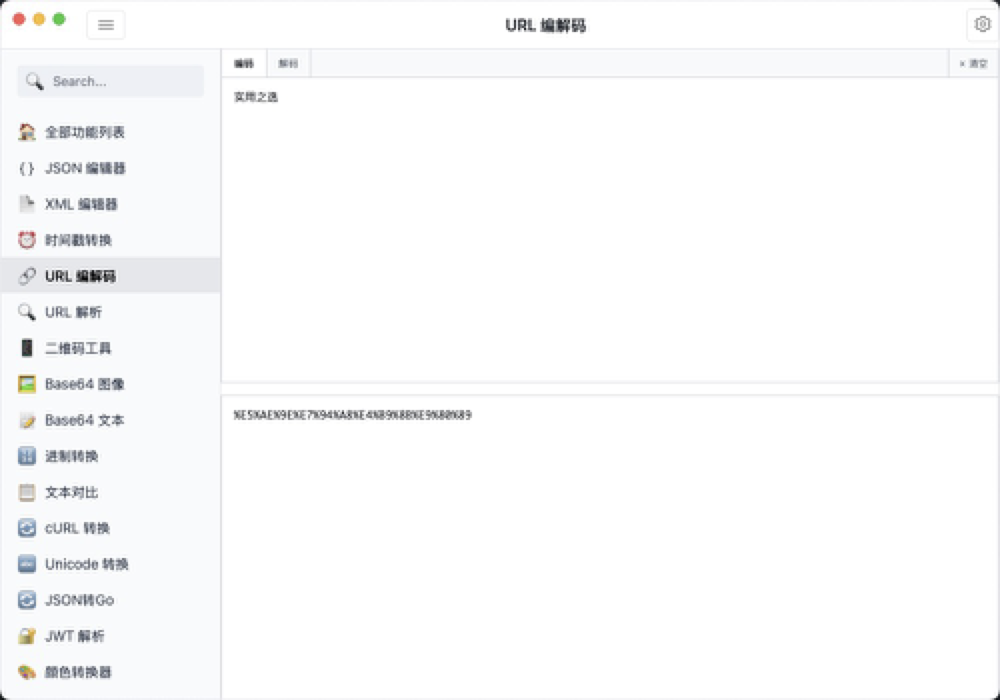
Task: Open the 二维码工具 QR code icon
Action: (x=28, y=348)
